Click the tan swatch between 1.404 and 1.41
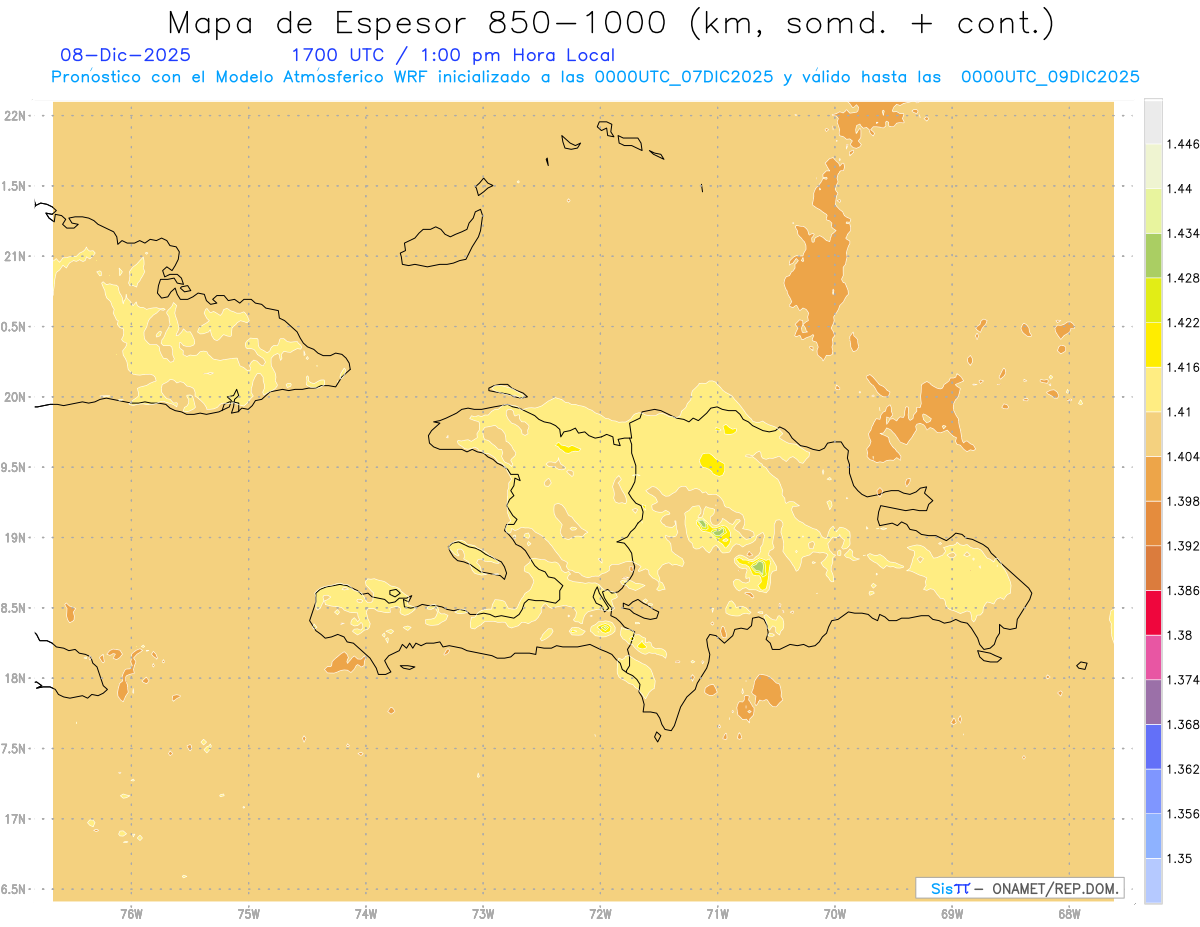1200x927 pixels. (1153, 433)
